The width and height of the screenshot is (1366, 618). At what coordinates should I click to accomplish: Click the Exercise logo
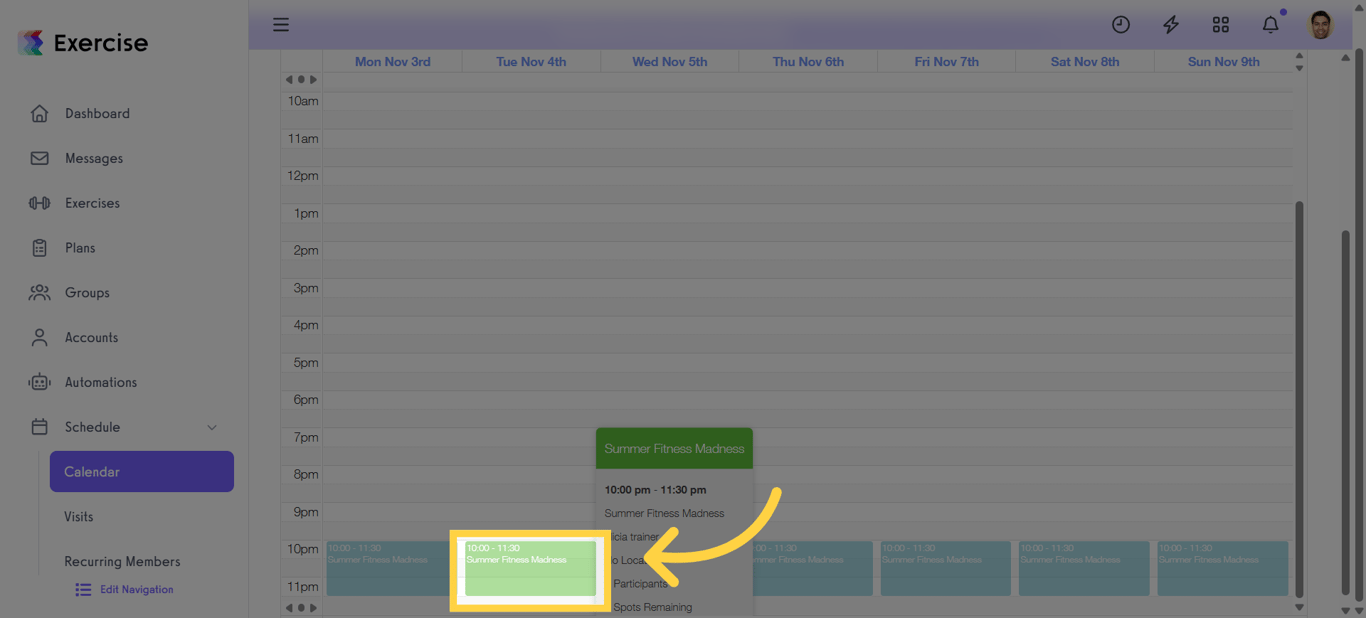pos(83,42)
